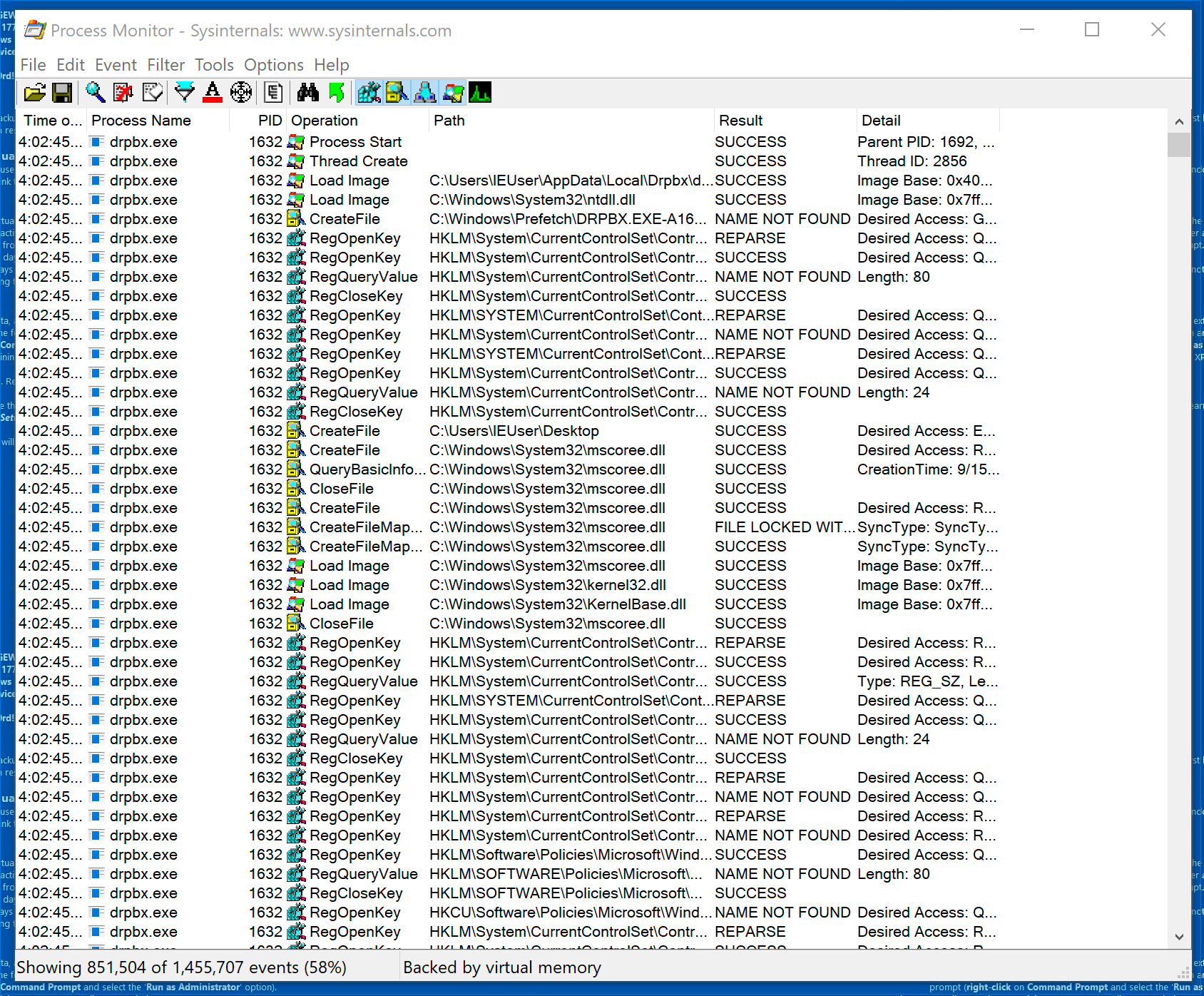The width and height of the screenshot is (1204, 996).
Task: Click the KernelBase.dll Load Image row icon
Action: (x=296, y=604)
